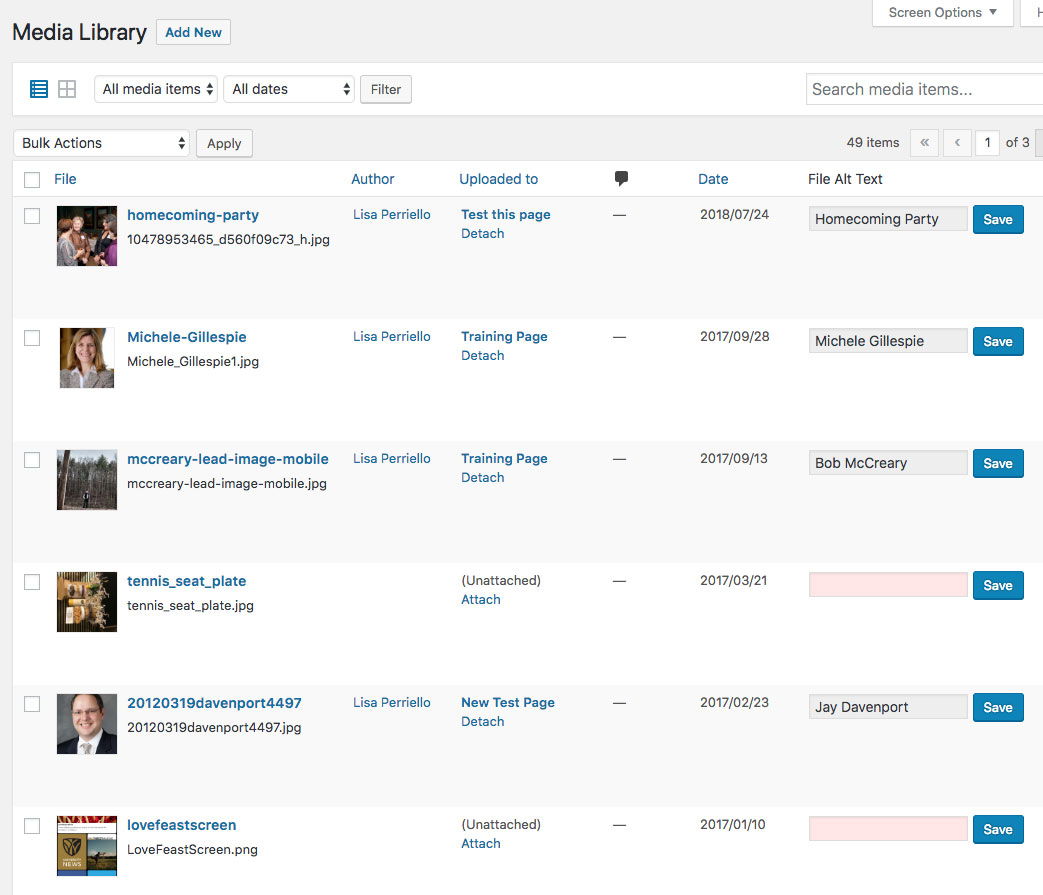Open Lisa Perriello author link in homecoming-party row

[x=392, y=215]
